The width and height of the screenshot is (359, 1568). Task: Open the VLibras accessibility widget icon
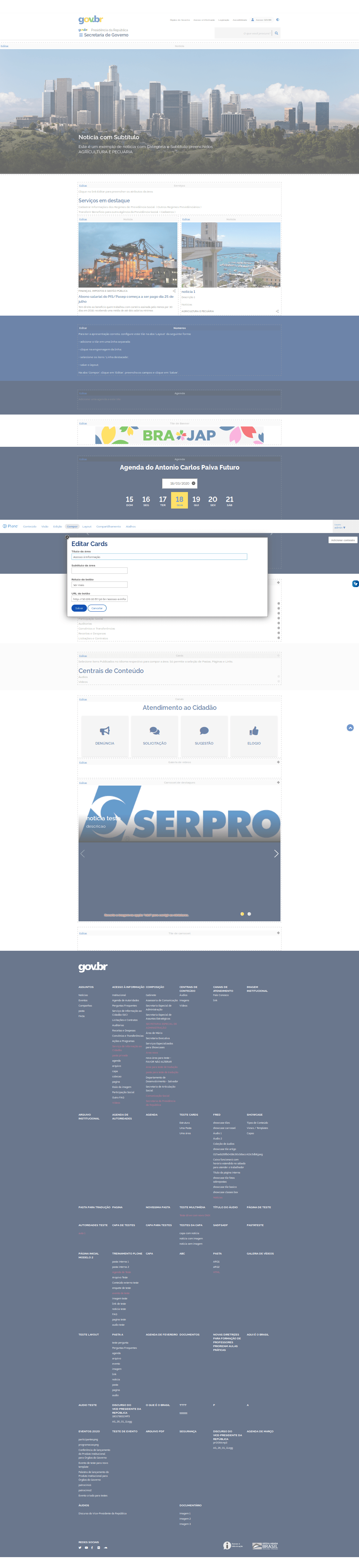coord(355,584)
